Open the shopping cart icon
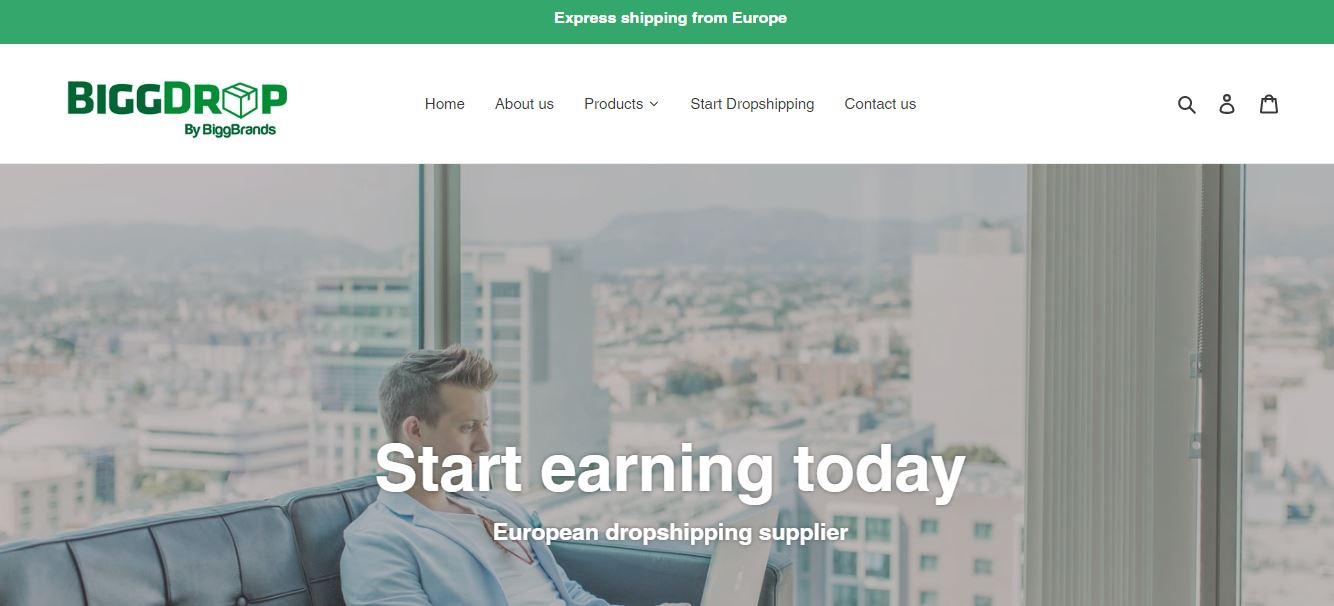1334x606 pixels. tap(1269, 104)
